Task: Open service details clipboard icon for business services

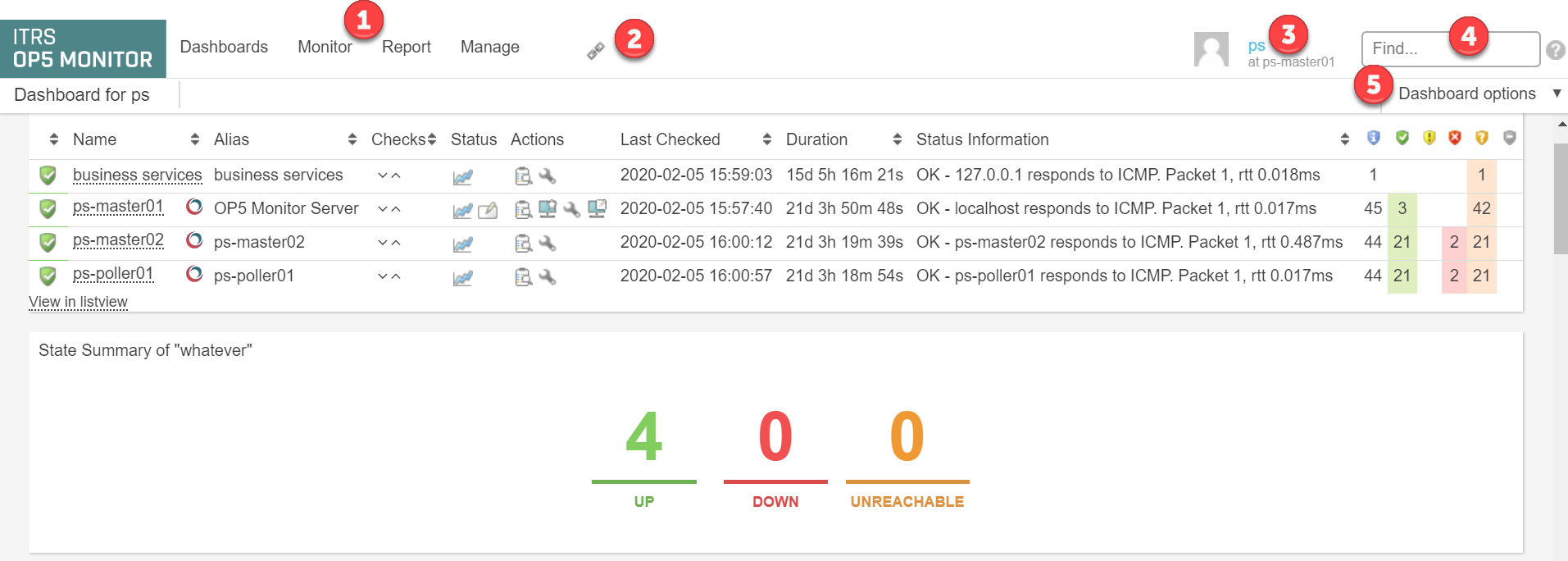Action: tap(523, 176)
